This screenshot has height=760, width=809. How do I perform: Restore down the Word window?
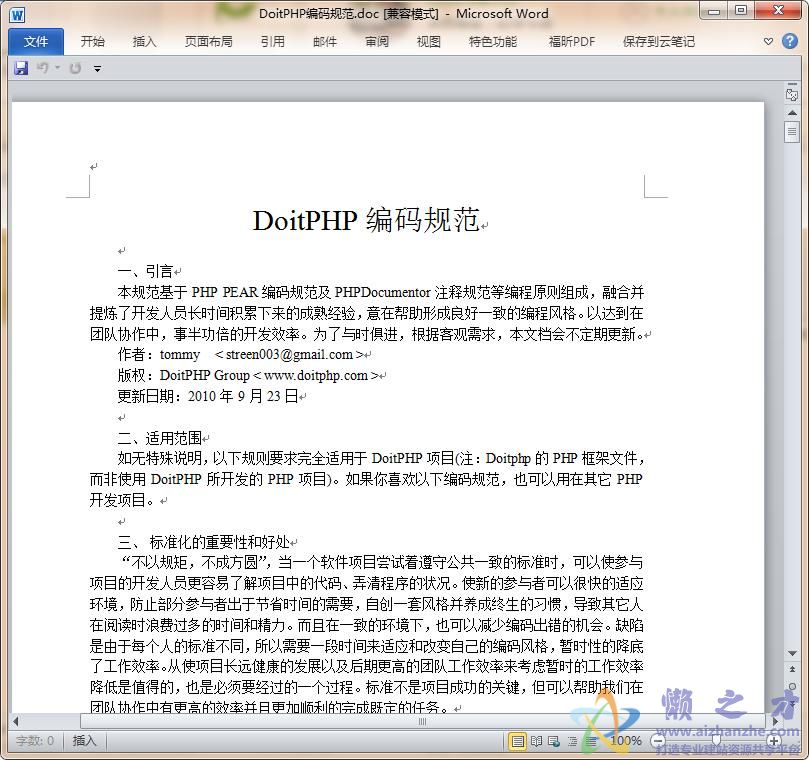point(741,11)
